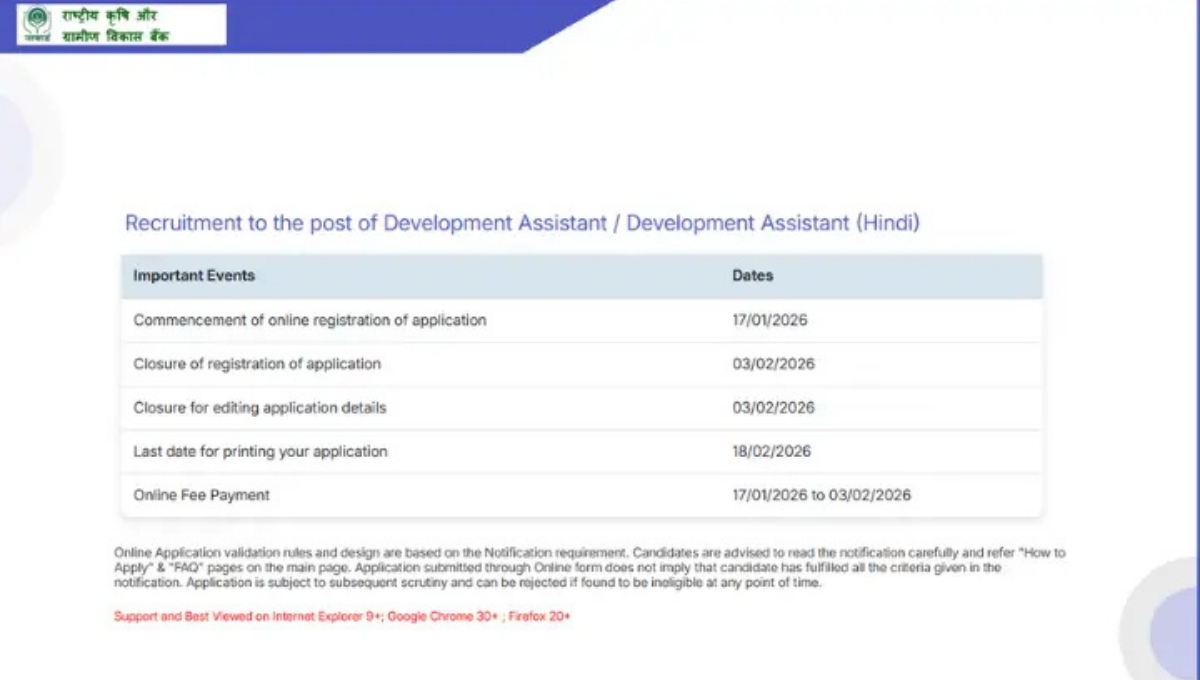Click the Commencement of online registration row
The image size is (1200, 680).
click(310, 320)
